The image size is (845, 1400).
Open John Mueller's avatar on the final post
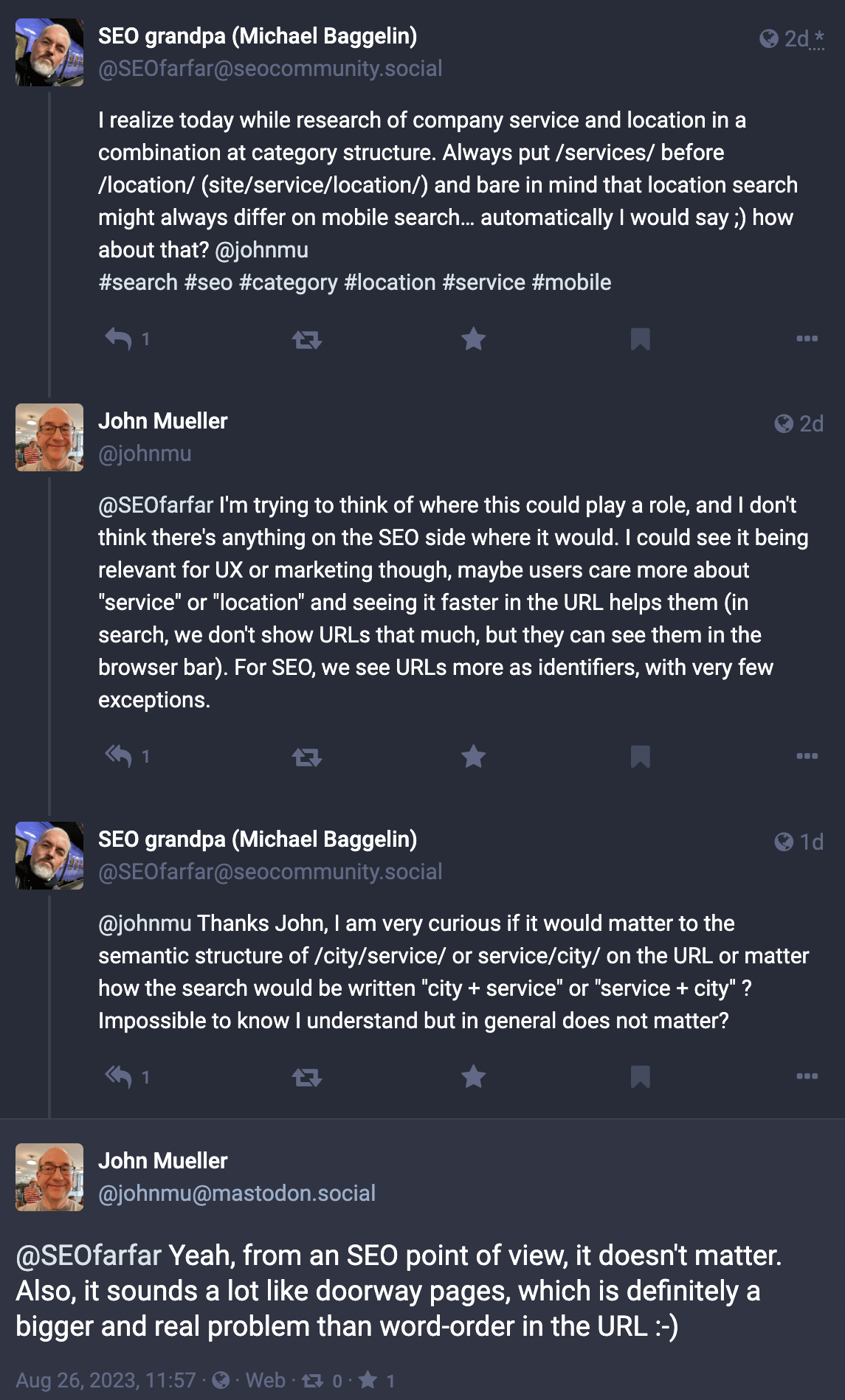pyautogui.click(x=49, y=1177)
